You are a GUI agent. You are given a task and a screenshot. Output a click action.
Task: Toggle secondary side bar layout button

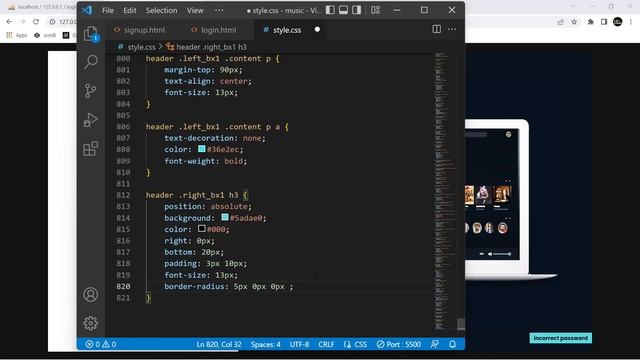[356, 10]
